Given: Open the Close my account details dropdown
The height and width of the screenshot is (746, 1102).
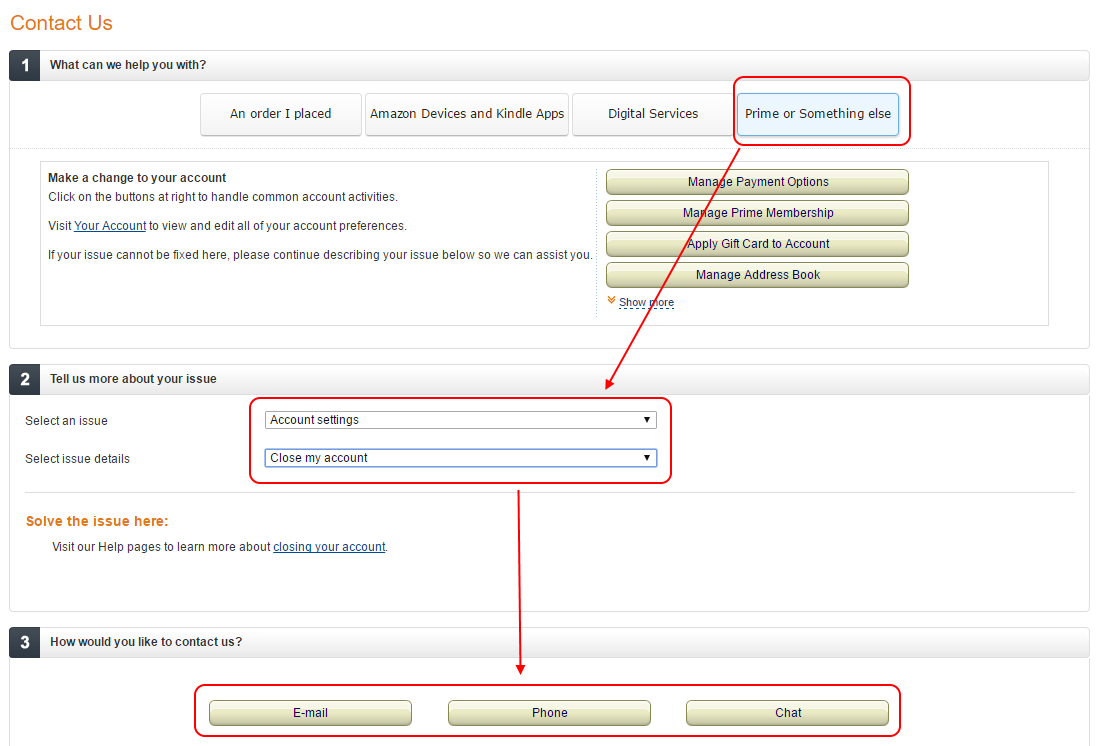Looking at the screenshot, I should pos(460,458).
